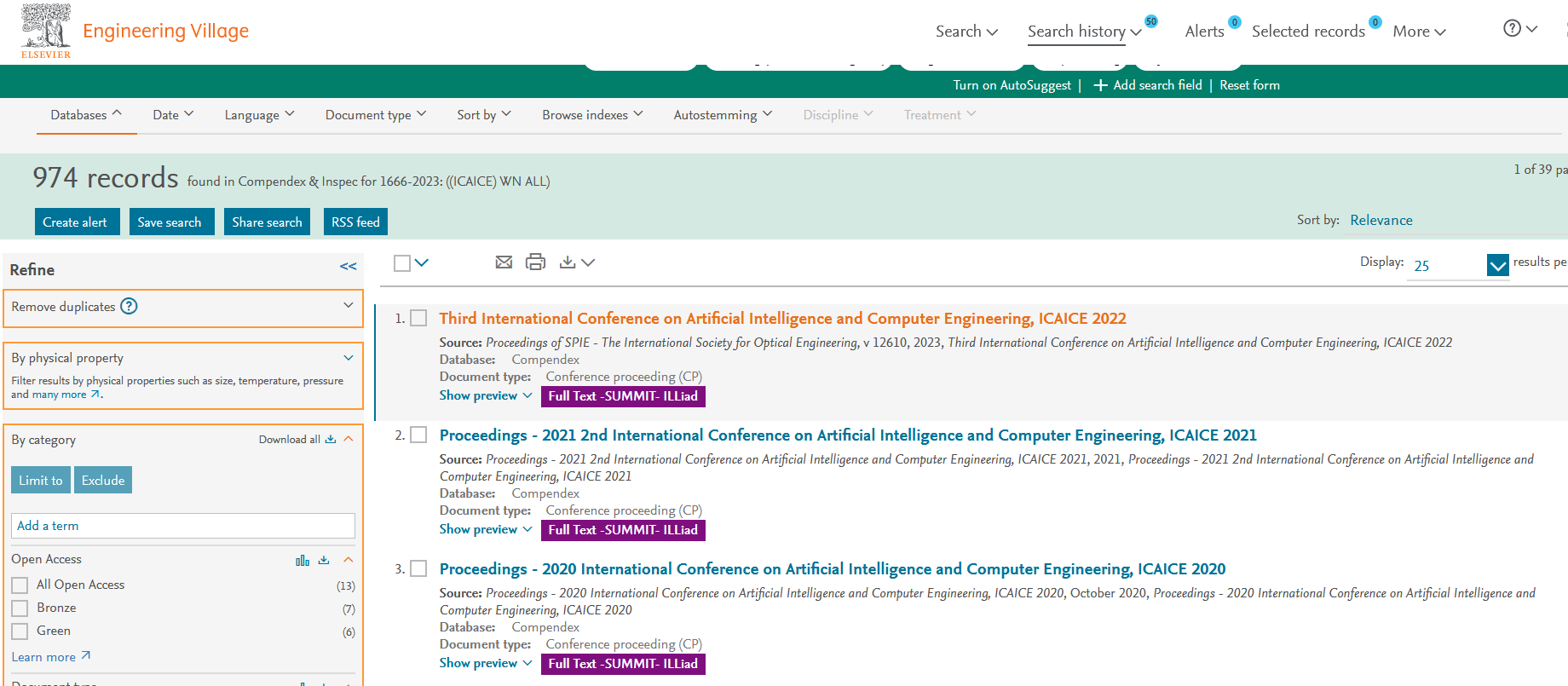The image size is (1568, 686).
Task: Click the Limit to button
Action: coord(41,480)
